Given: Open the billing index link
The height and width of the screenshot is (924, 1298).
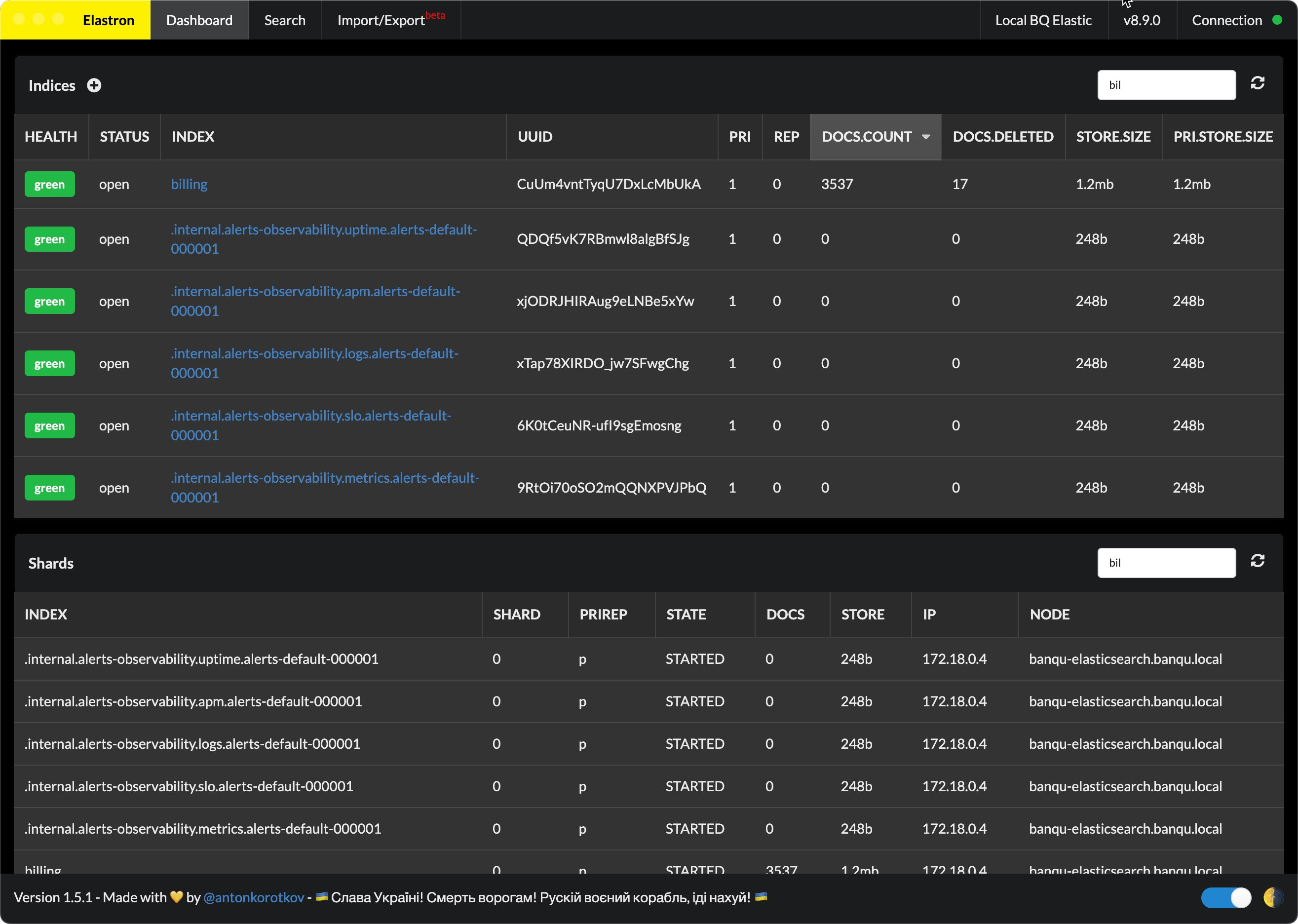Looking at the screenshot, I should click(189, 184).
